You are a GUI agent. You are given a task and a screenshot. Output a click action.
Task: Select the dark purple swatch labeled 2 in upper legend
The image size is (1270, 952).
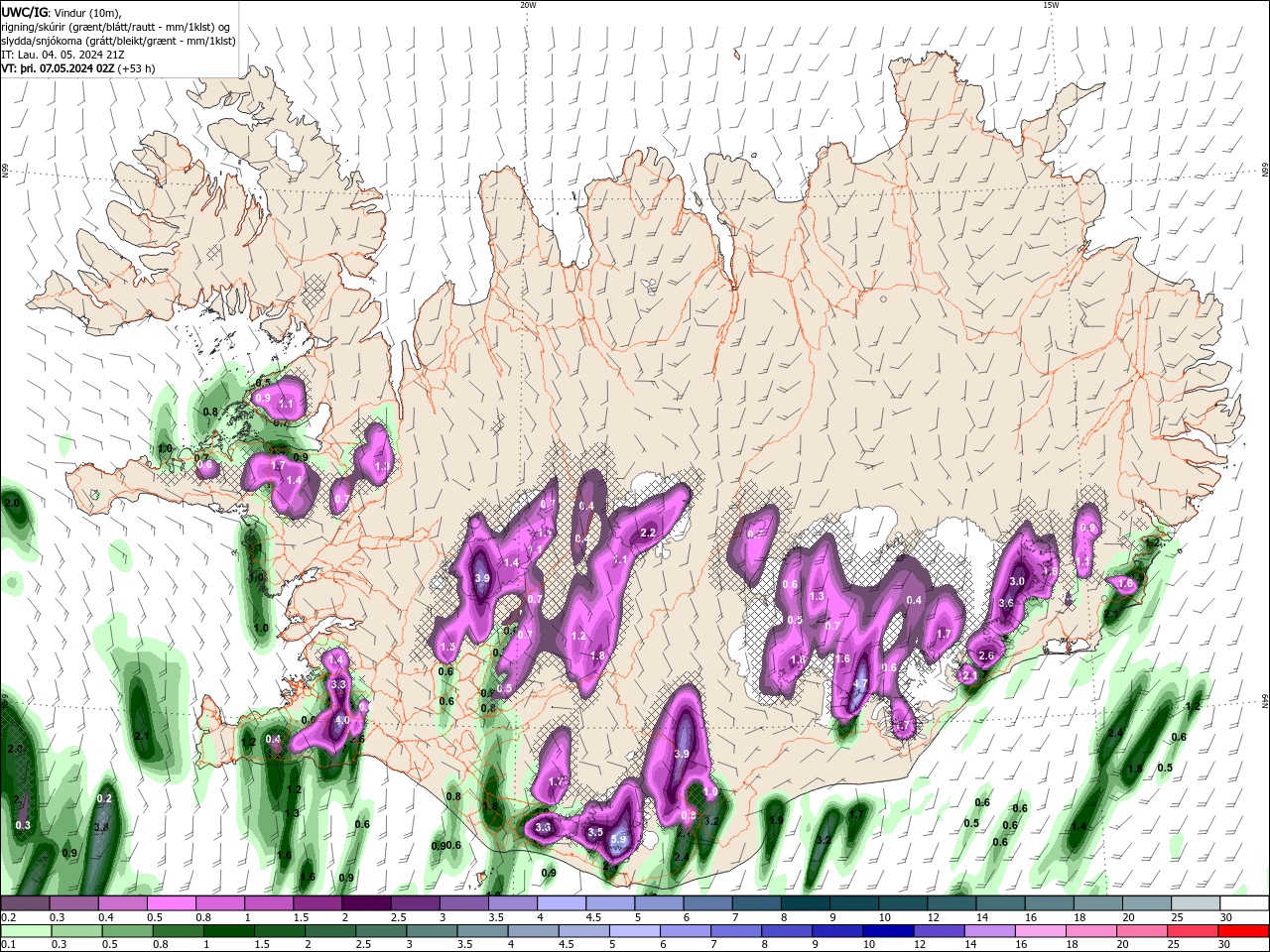tap(366, 903)
